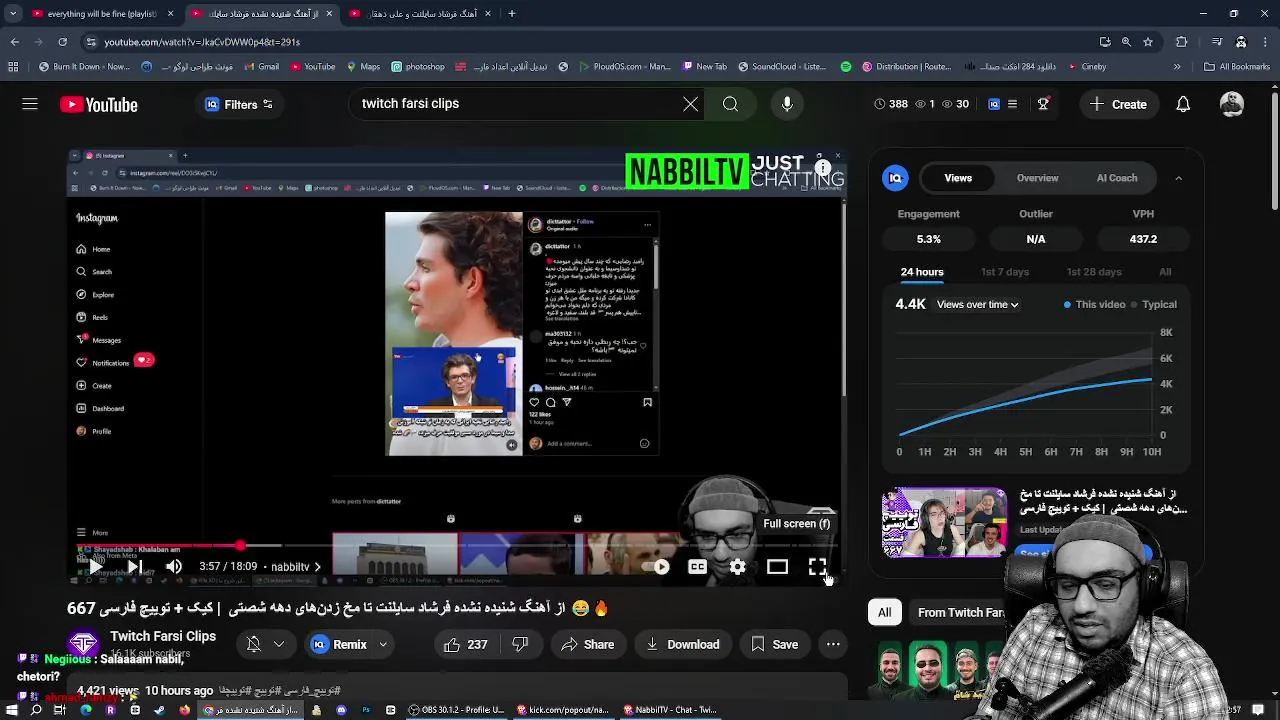The image size is (1280, 720).
Task: Mute the video volume
Action: pyautogui.click(x=174, y=567)
